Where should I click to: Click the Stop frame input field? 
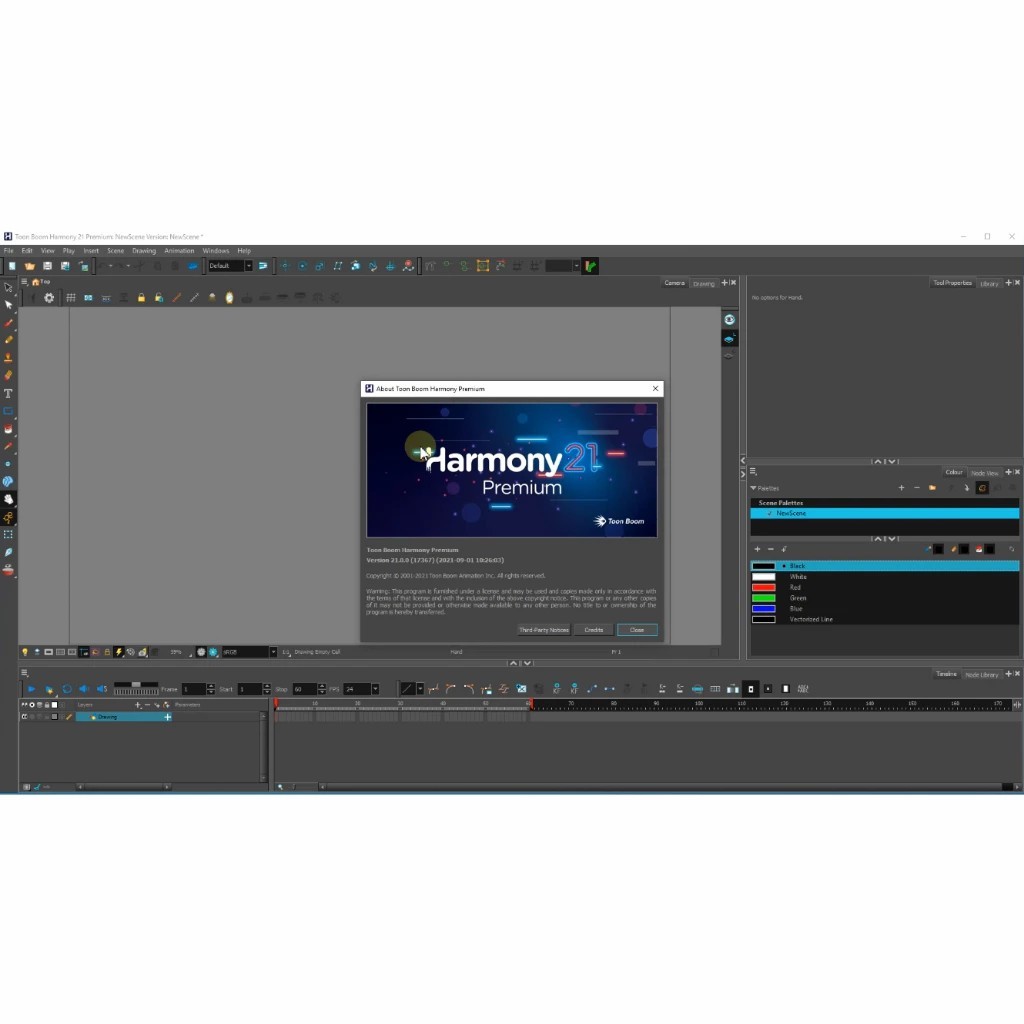[304, 689]
